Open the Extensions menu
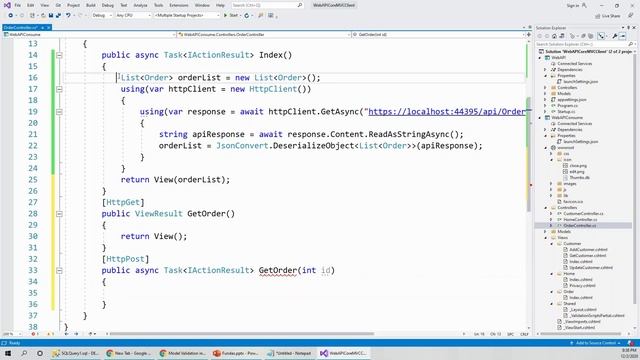This screenshot has width=640, height=360. [179, 5]
